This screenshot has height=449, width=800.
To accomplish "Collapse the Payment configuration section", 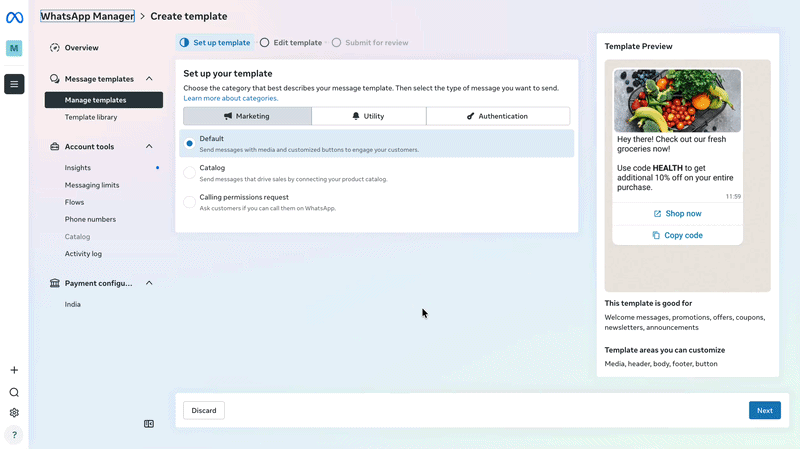I will click(149, 283).
